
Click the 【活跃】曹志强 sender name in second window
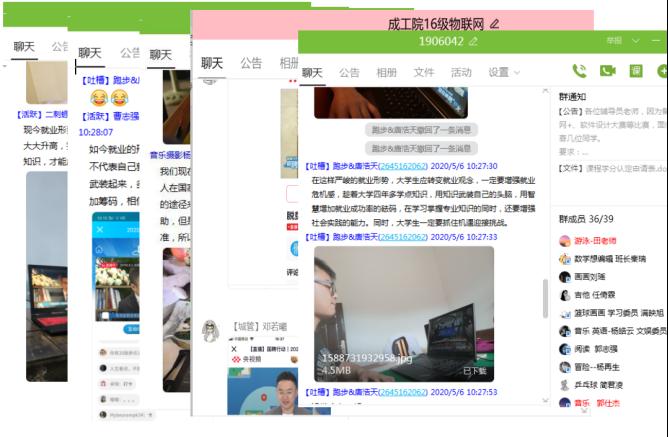point(110,116)
